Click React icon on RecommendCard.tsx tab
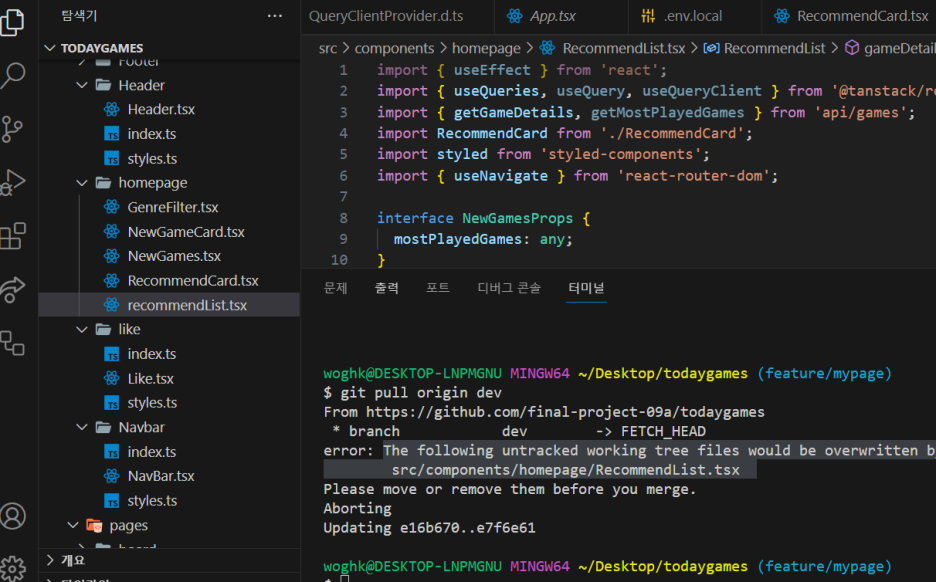 (x=781, y=16)
